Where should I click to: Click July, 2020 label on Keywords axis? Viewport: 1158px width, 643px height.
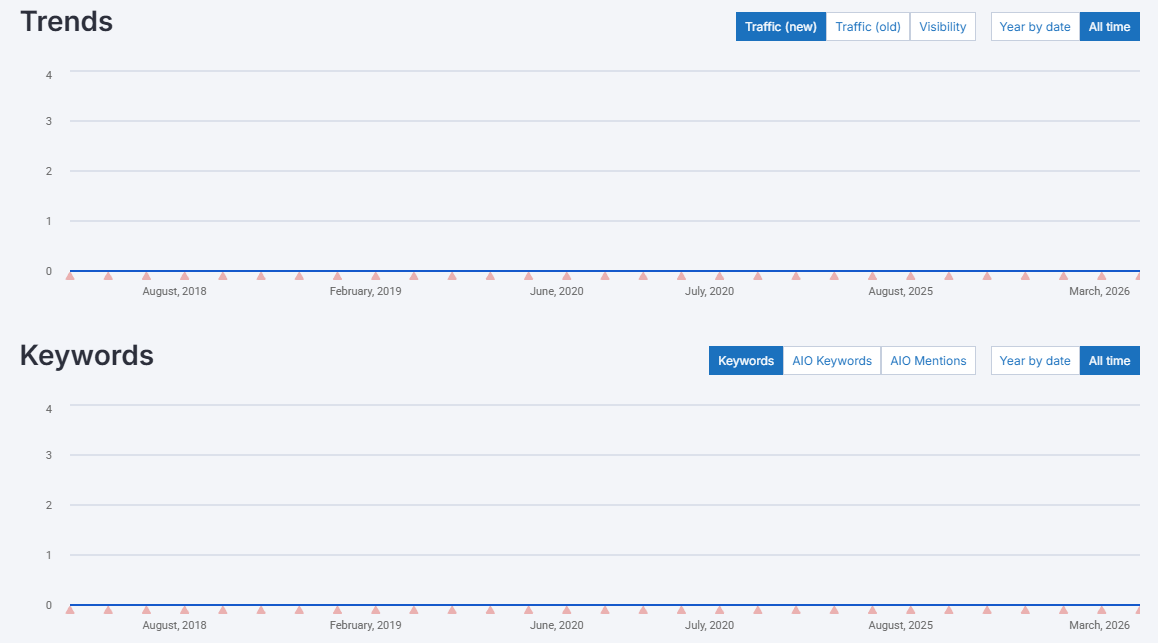[x=709, y=625]
